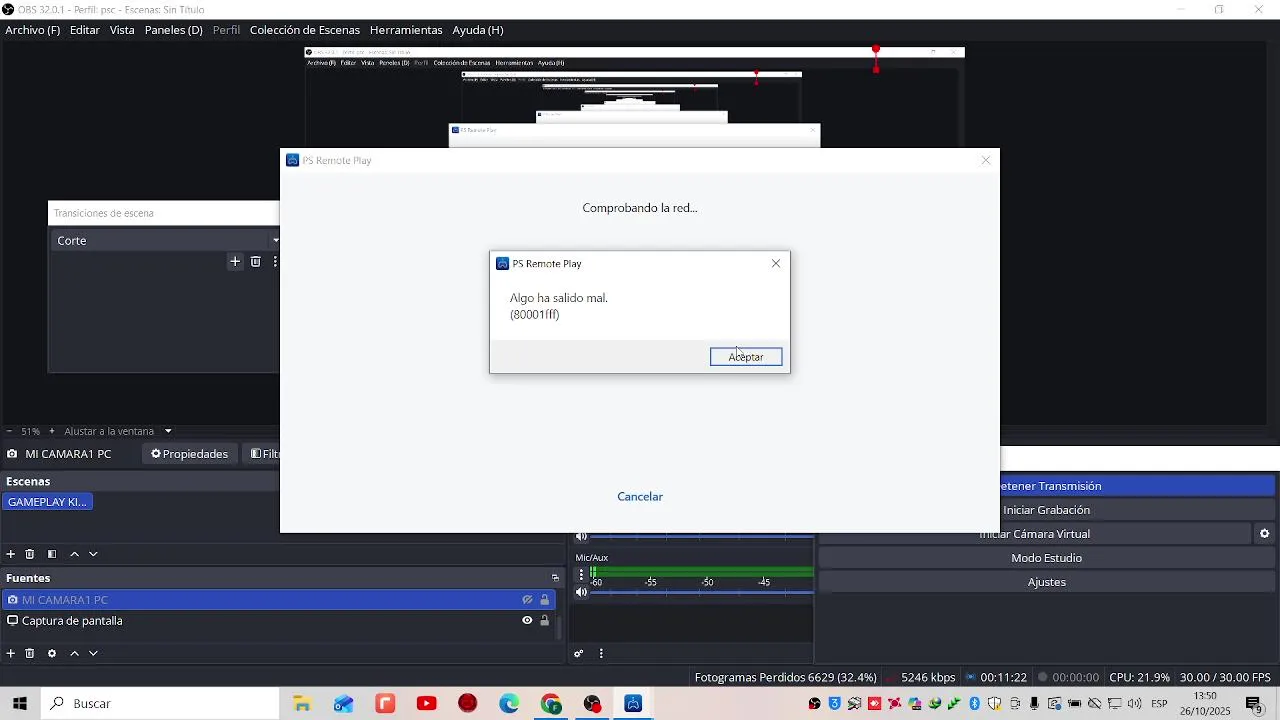
Task: Move scene down in Escenas toolbar
Action: pos(93,554)
